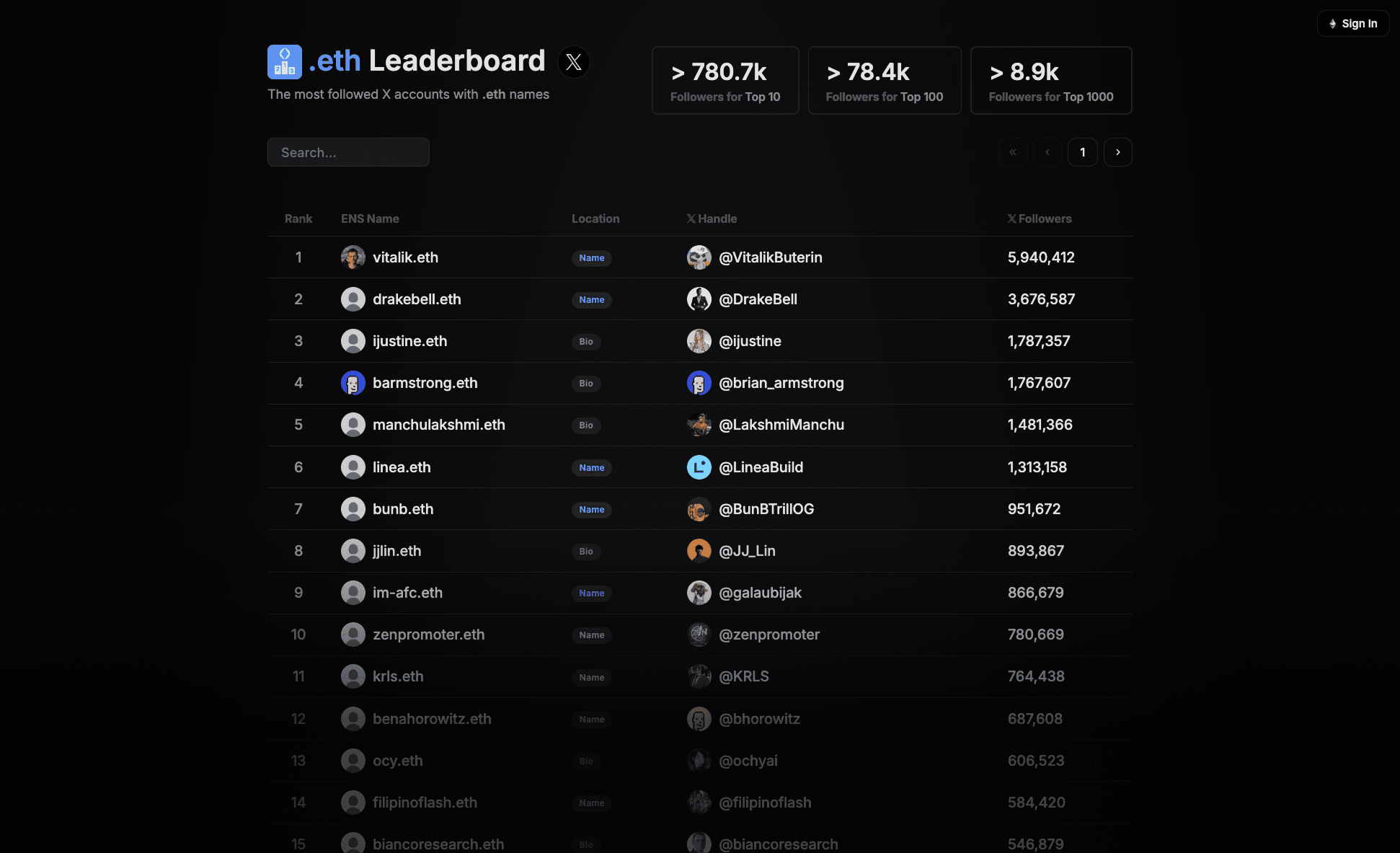This screenshot has height=853, width=1400.
Task: Click the Sign In button
Action: tap(1353, 22)
